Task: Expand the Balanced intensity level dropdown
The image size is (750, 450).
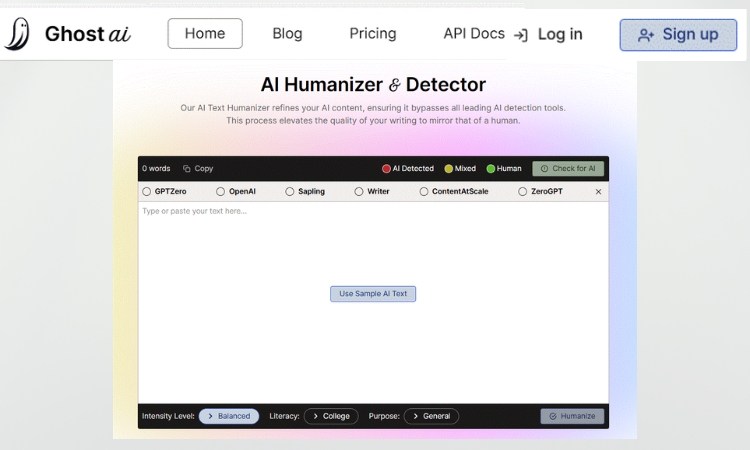Action: click(229, 416)
